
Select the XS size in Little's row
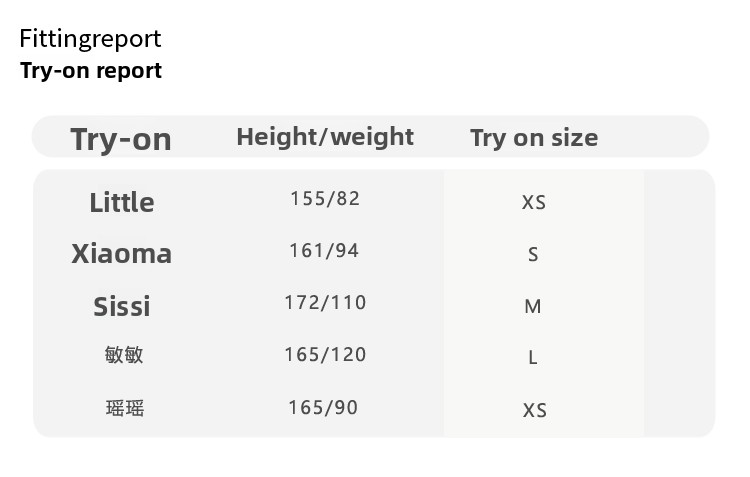tap(534, 202)
